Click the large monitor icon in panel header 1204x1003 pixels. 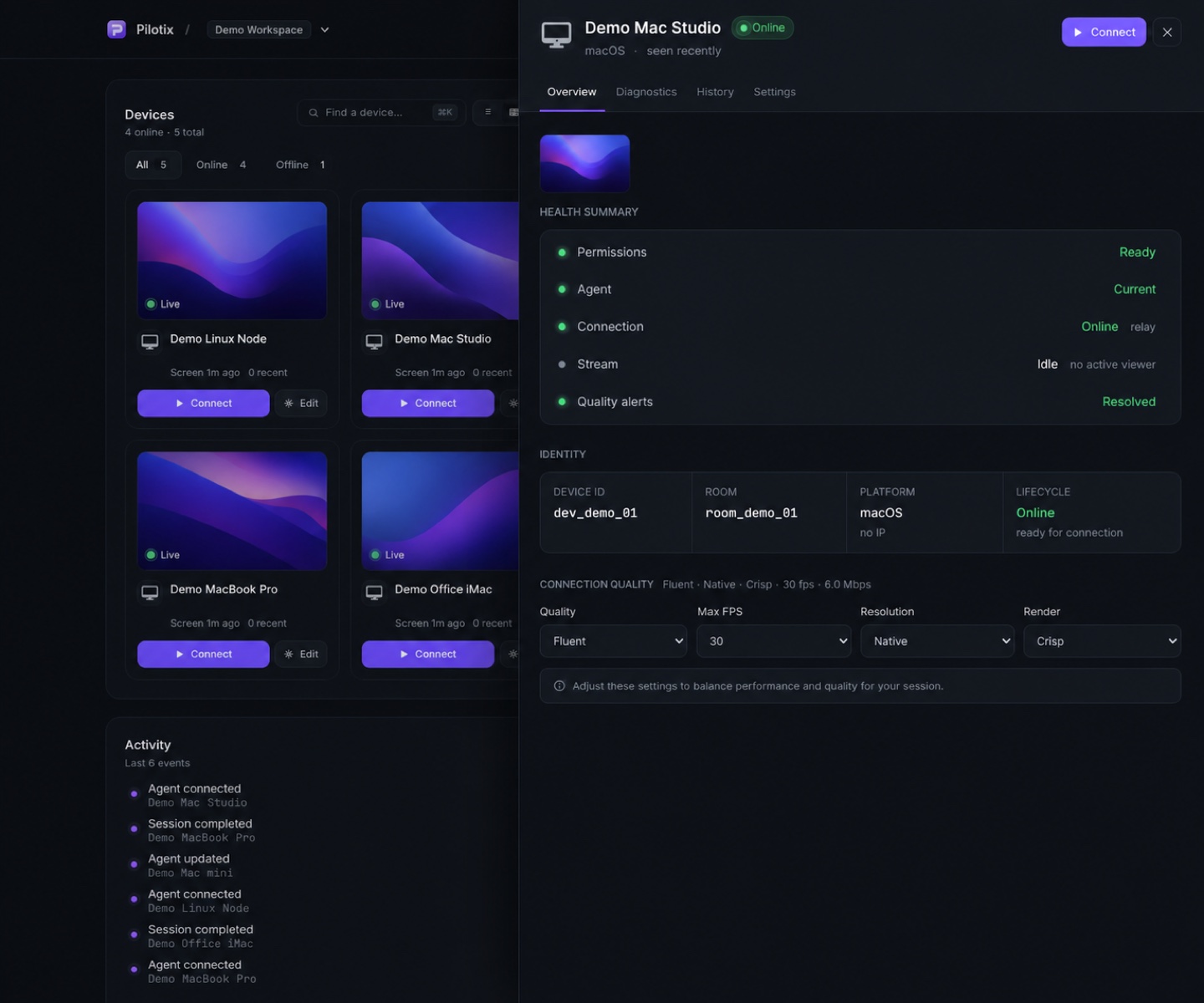556,35
